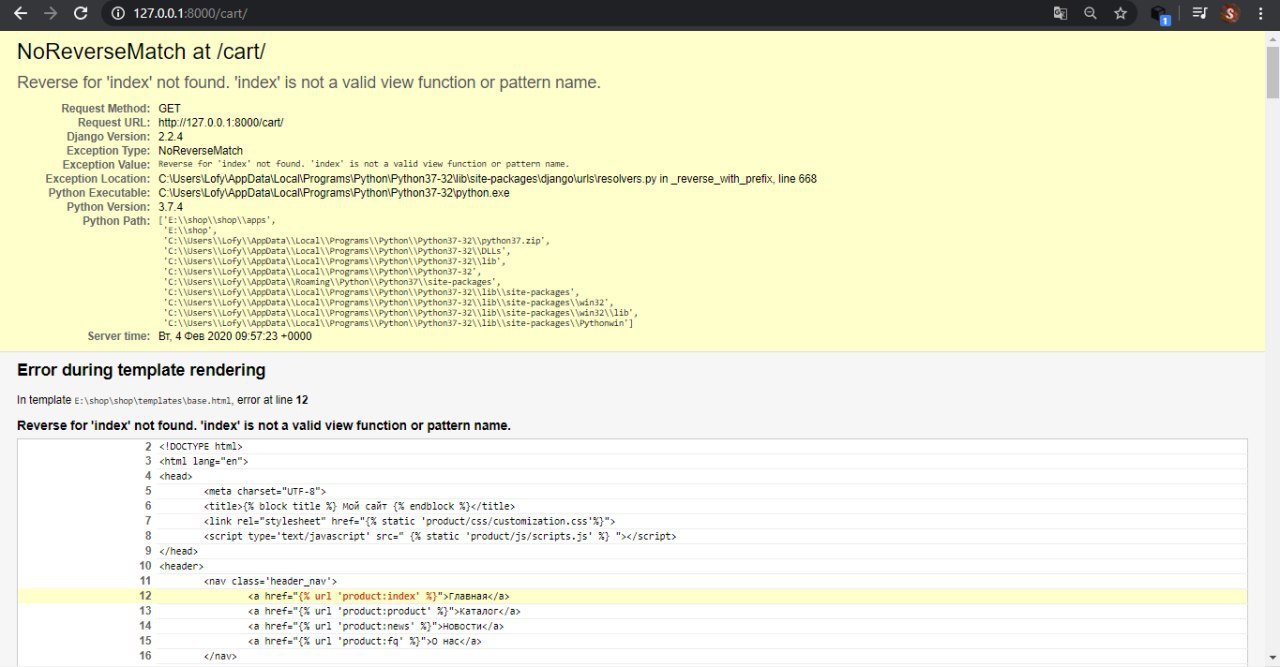Open the Chrome three-dot menu
Screen dimensions: 1280x667
1260,13
